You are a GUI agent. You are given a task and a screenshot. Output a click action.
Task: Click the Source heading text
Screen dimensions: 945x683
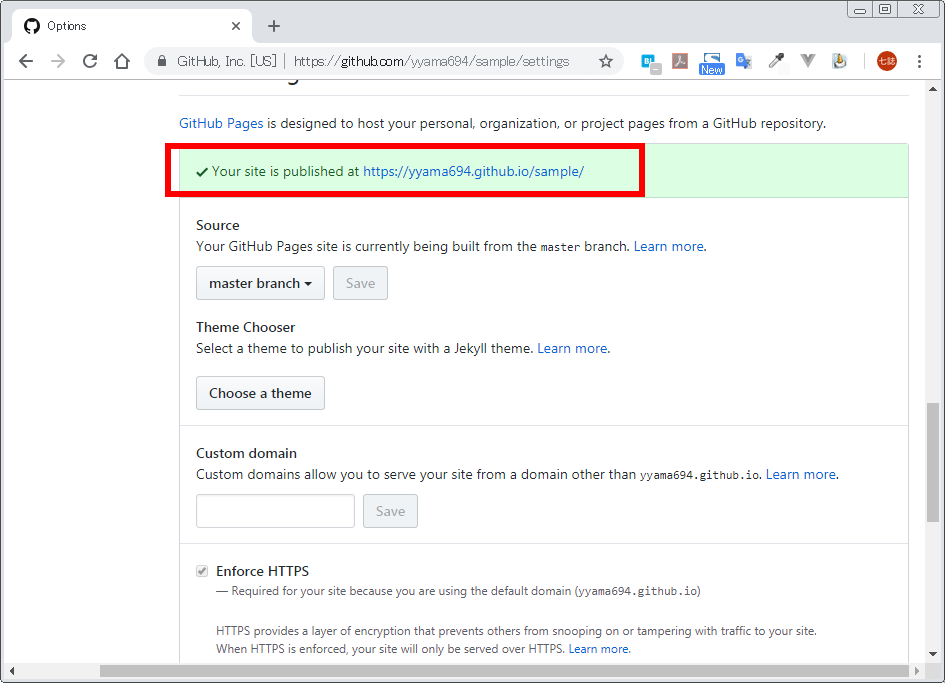218,225
